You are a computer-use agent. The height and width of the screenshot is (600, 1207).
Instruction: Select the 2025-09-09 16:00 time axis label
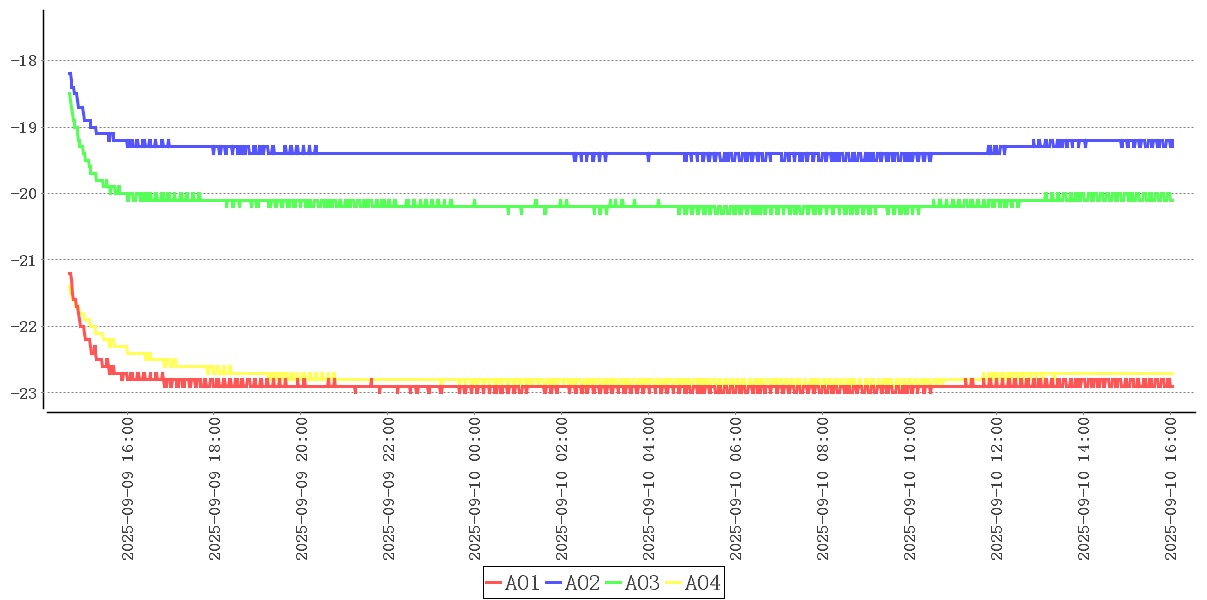(x=128, y=490)
